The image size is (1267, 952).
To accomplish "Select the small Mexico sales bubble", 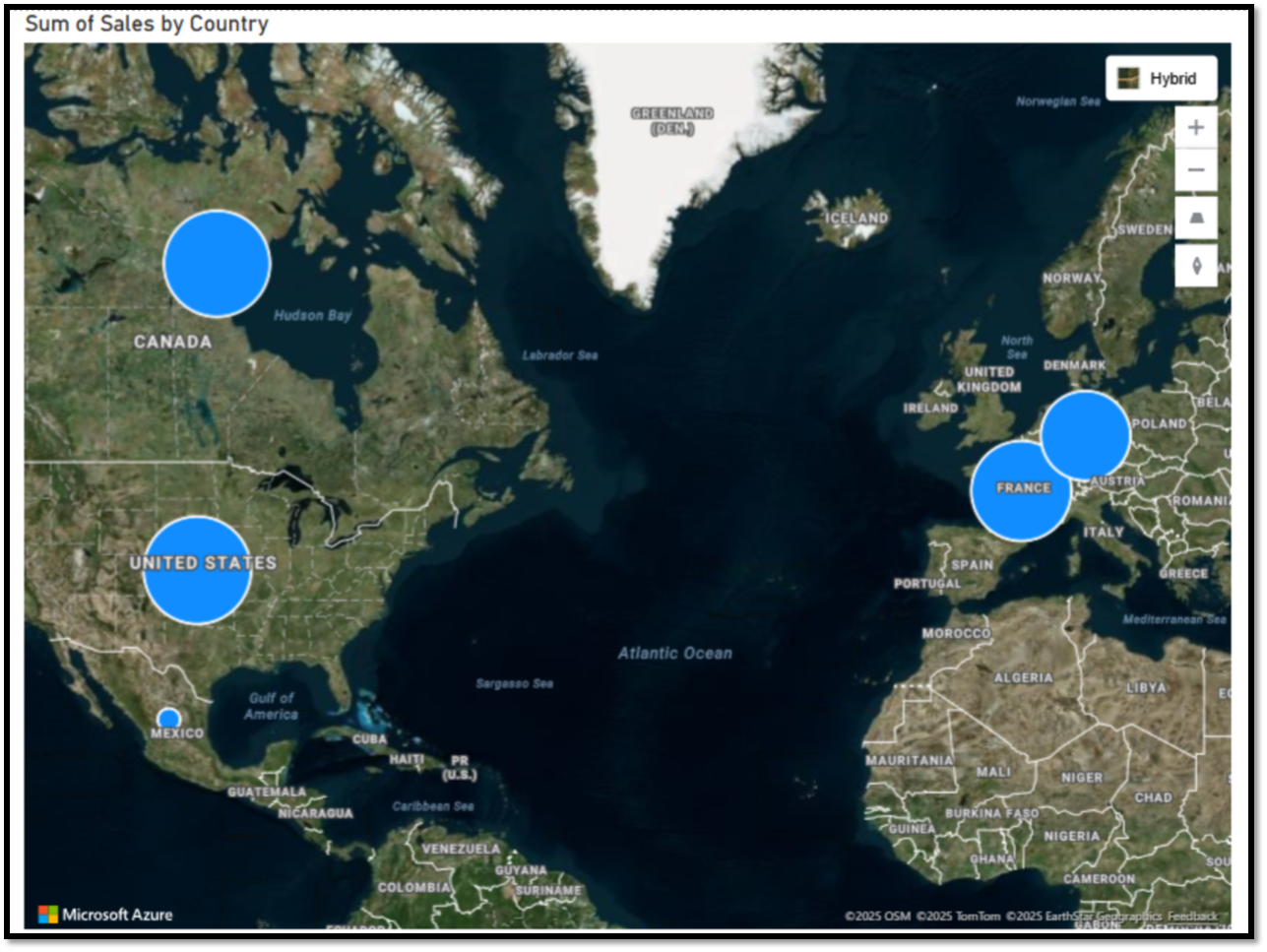I will pyautogui.click(x=169, y=719).
